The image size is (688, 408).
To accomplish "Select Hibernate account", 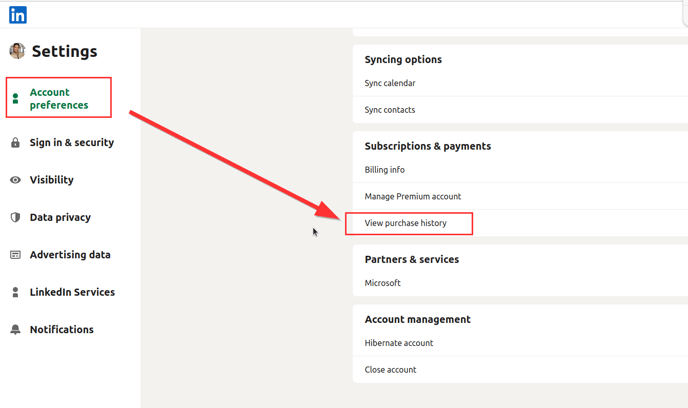I will pyautogui.click(x=399, y=343).
